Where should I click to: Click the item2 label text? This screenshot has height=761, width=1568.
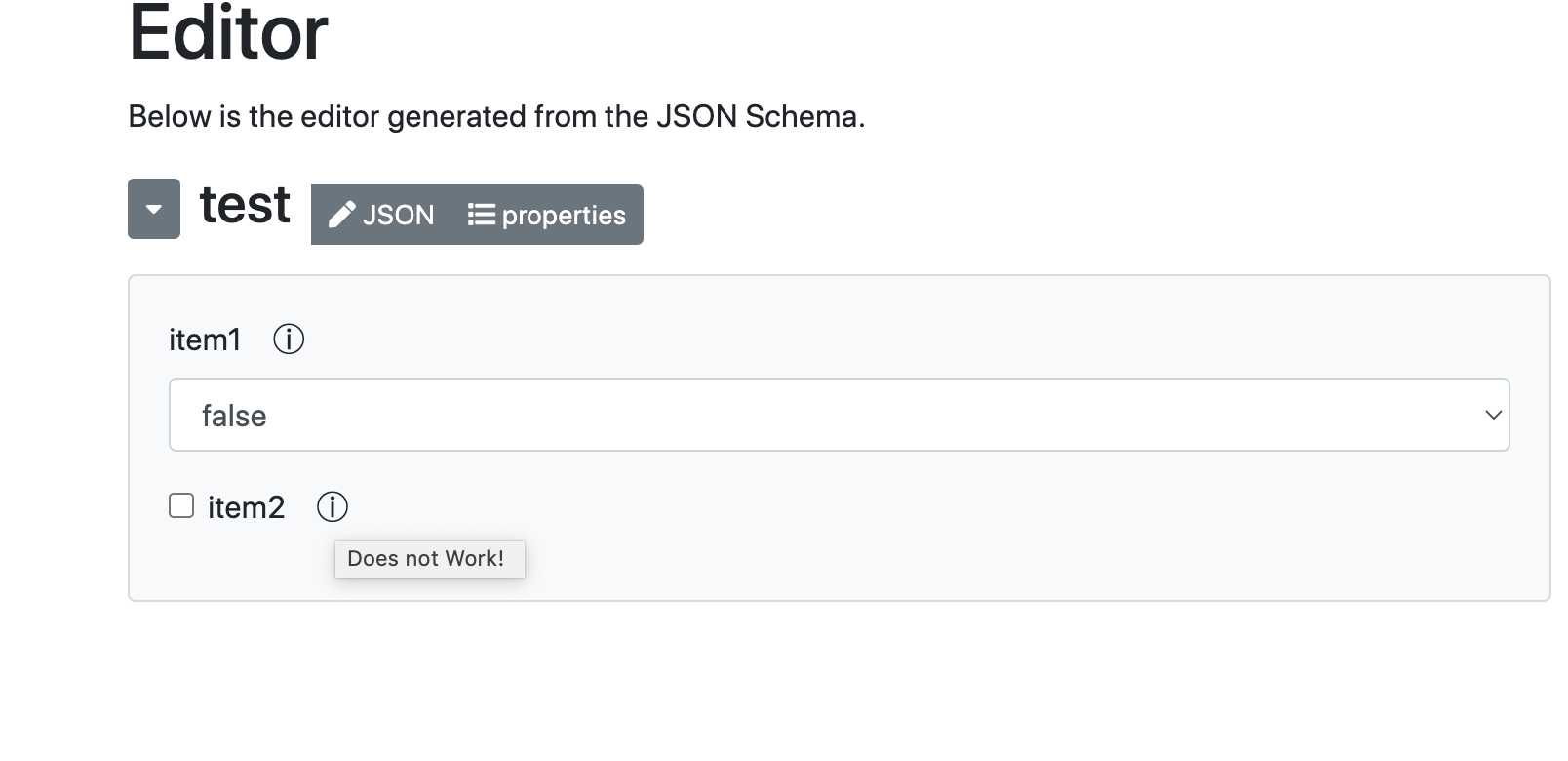click(246, 506)
